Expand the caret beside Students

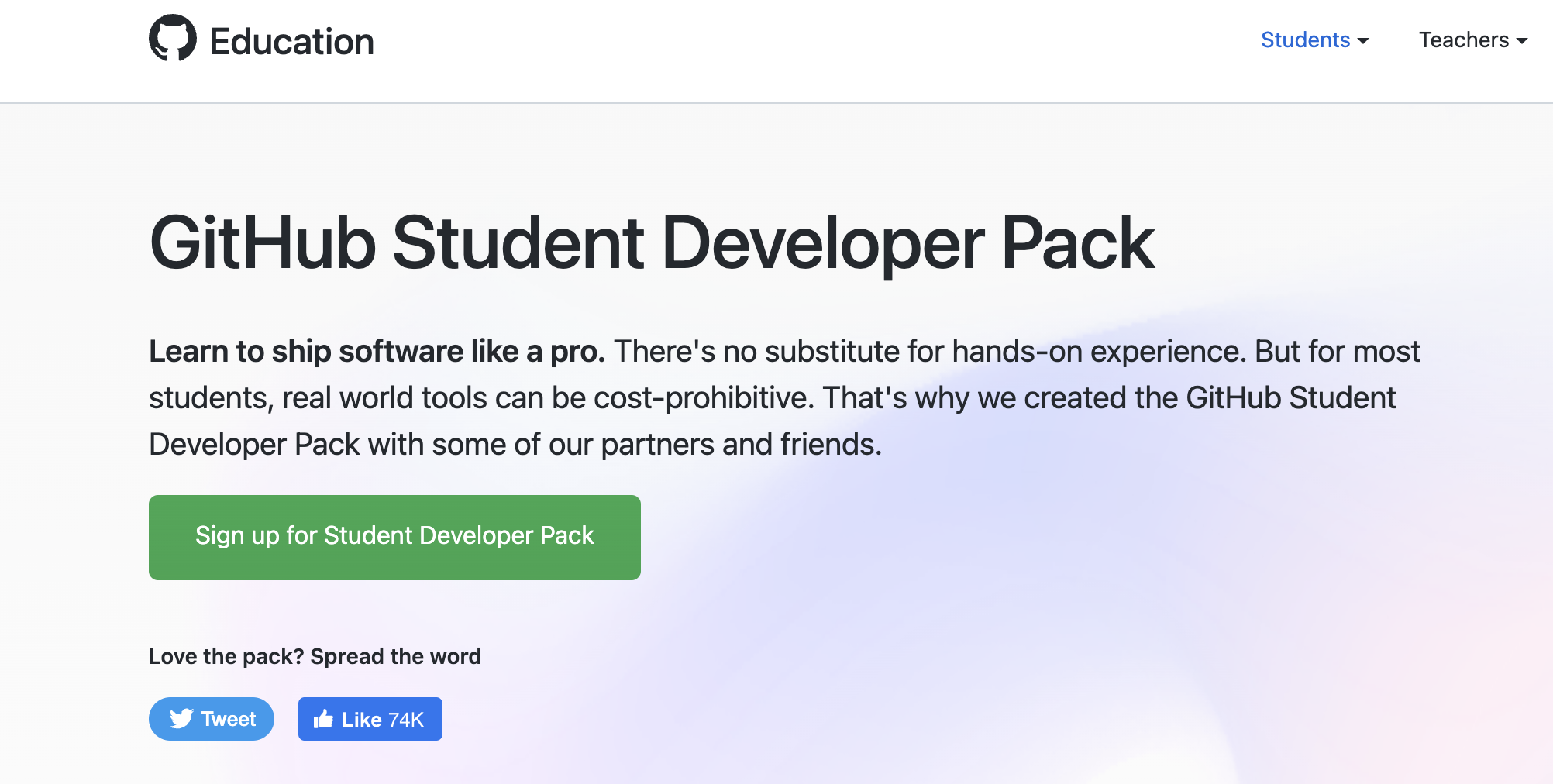1363,41
